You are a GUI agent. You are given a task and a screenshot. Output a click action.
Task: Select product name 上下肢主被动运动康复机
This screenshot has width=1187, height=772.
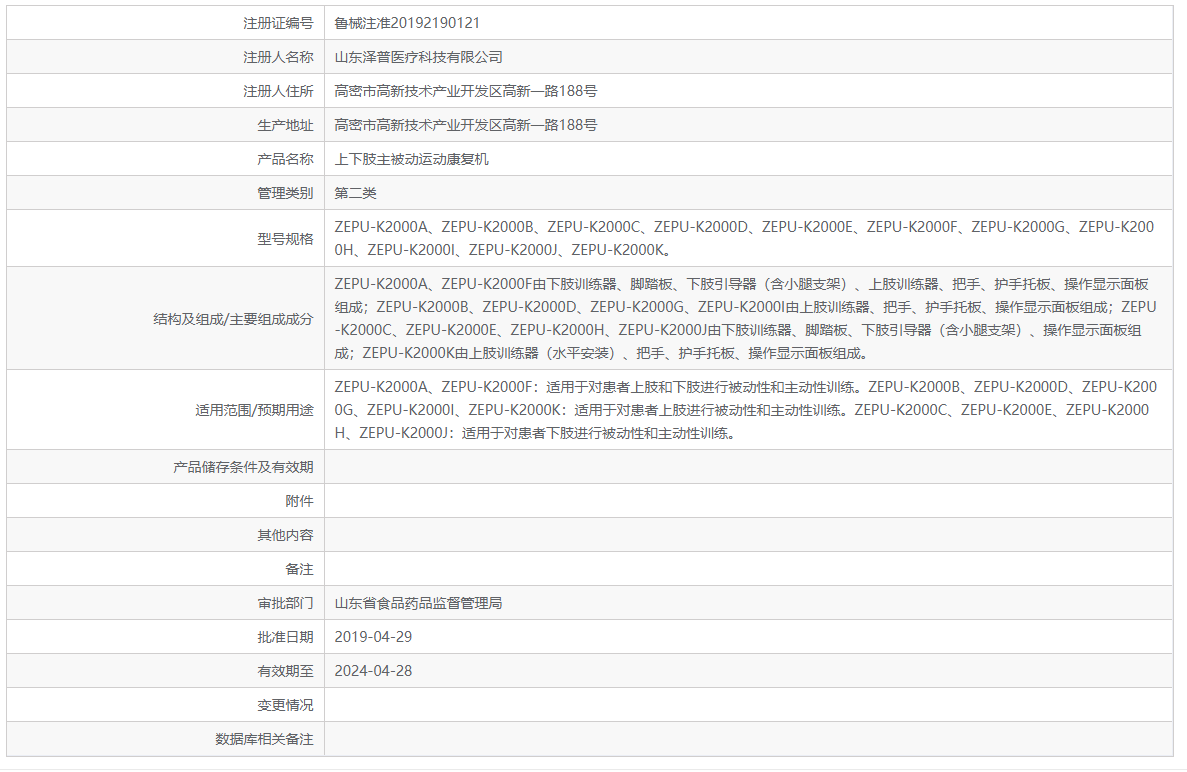coord(412,160)
